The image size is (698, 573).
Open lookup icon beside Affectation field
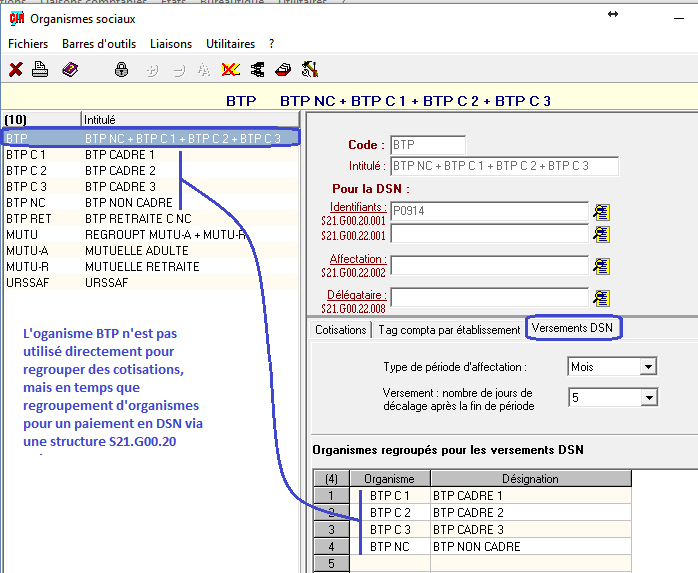(601, 266)
